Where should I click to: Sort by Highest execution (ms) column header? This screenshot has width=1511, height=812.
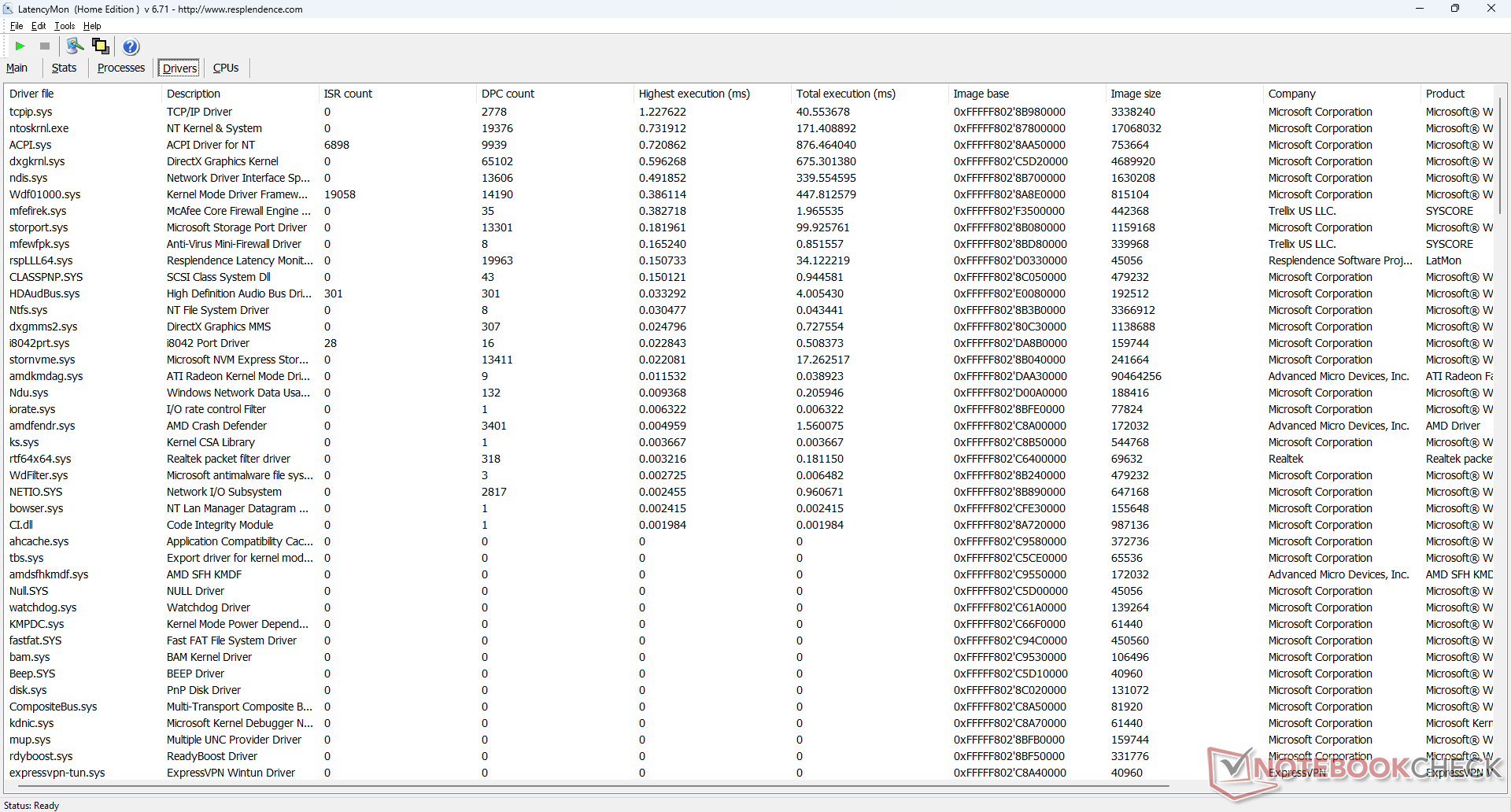pos(712,94)
